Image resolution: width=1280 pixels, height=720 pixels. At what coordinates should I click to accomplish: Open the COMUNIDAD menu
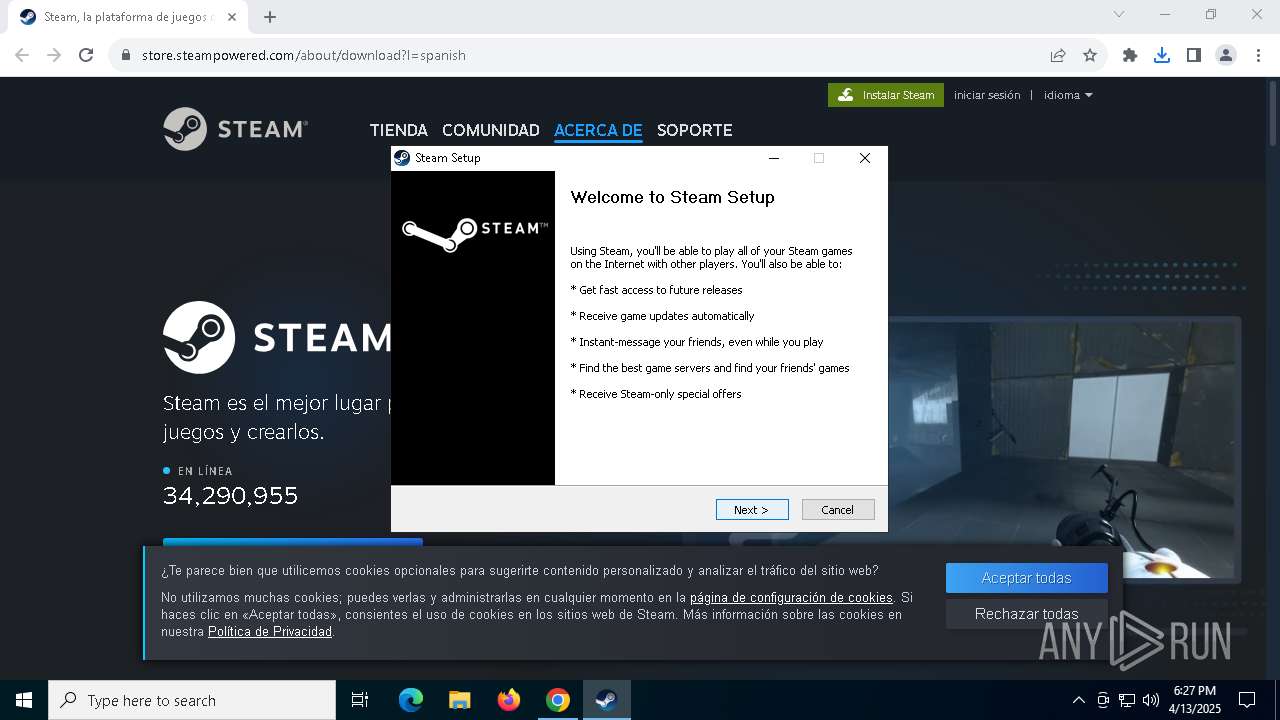point(491,130)
